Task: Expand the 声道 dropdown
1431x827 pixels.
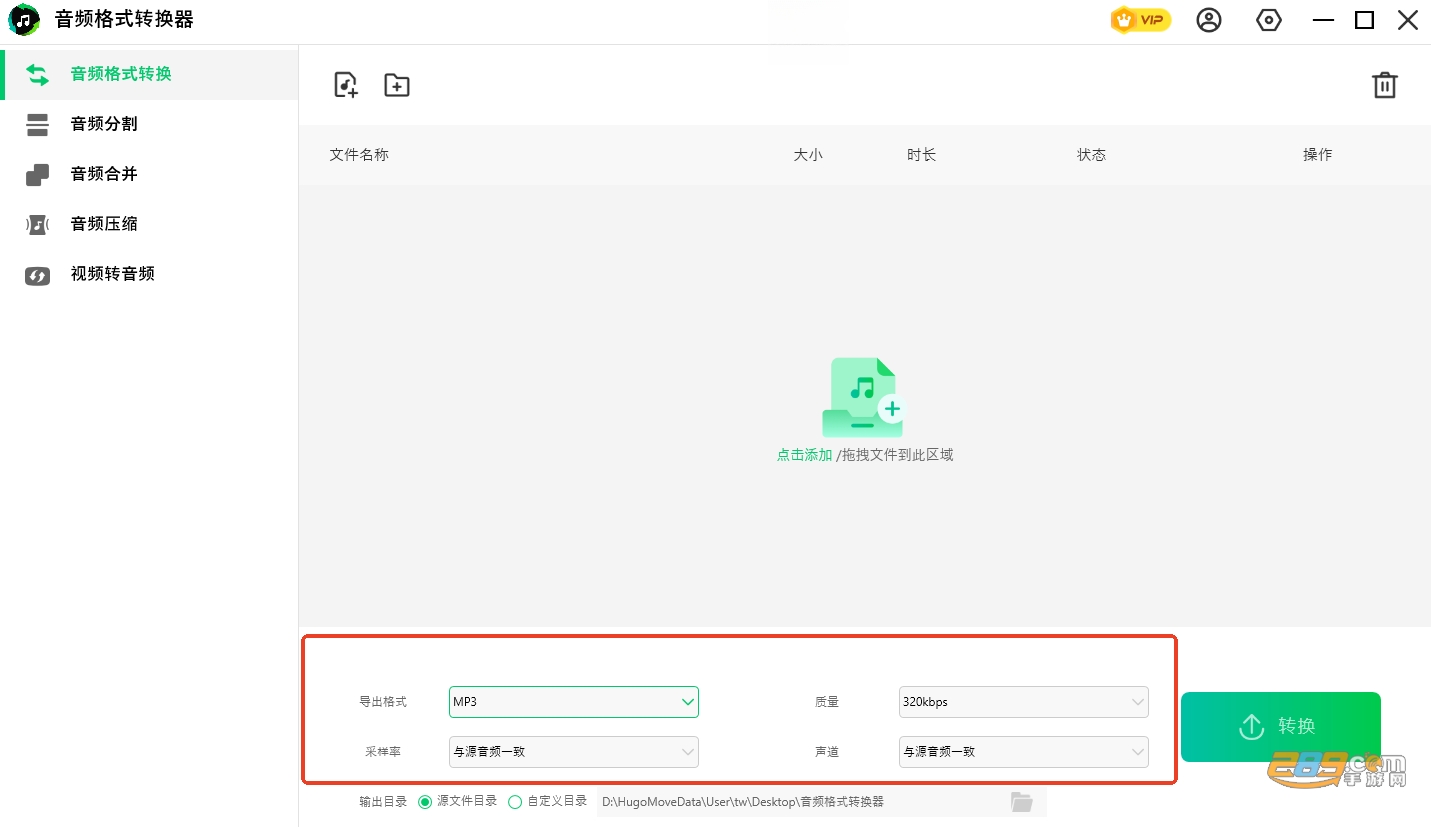Action: [x=1024, y=751]
